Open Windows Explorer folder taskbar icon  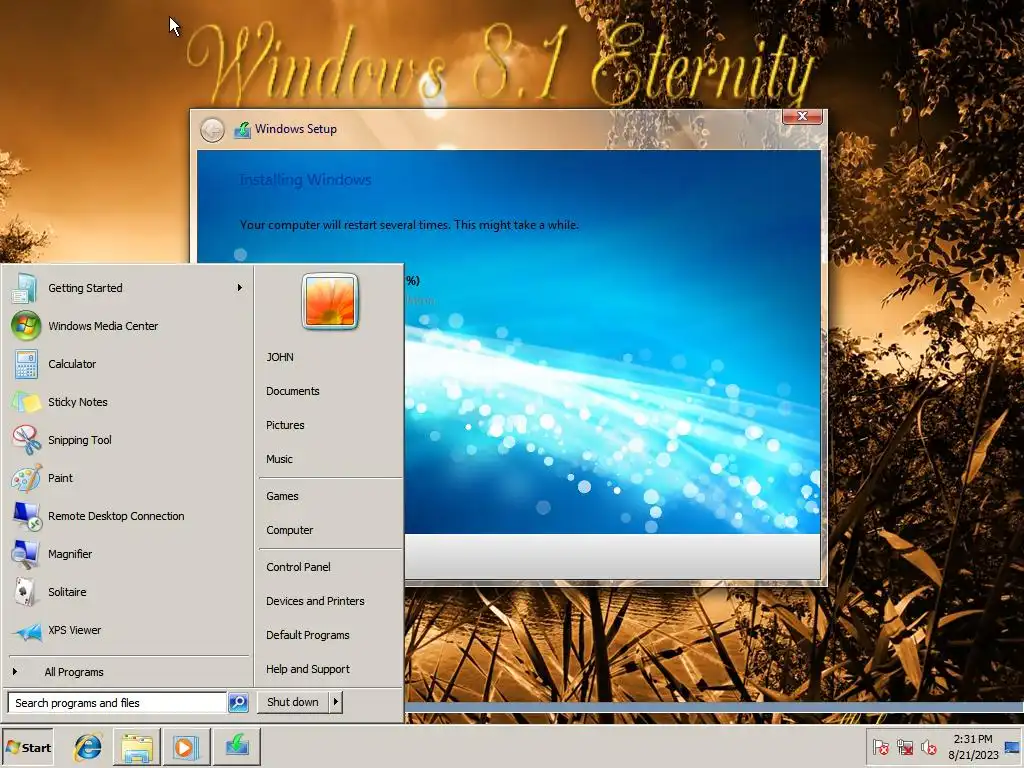(x=136, y=747)
